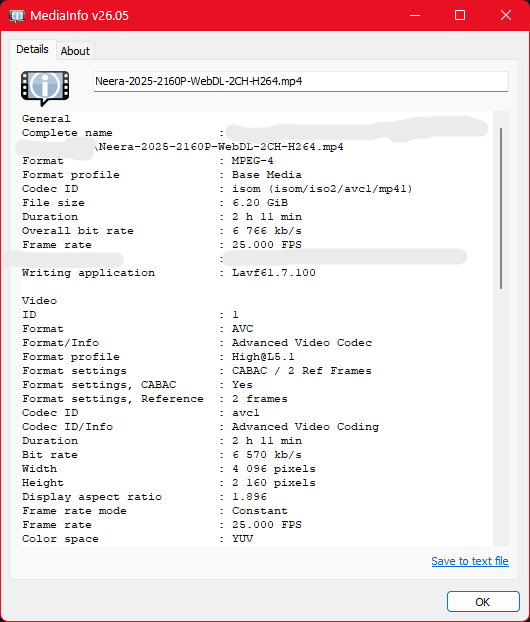This screenshot has height=622, width=530.
Task: Click the Overall bit rate 6 766 kb/s value
Action: [x=267, y=231]
